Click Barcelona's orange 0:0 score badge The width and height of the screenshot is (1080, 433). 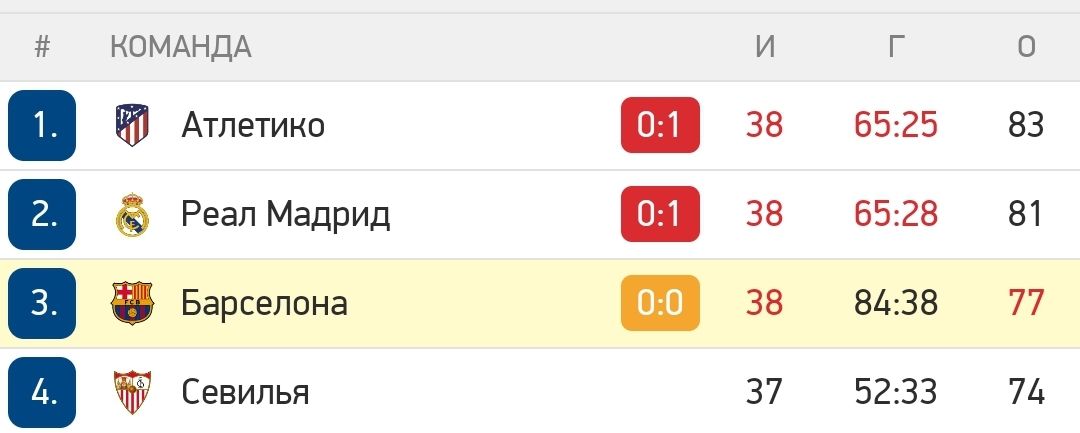(x=660, y=303)
